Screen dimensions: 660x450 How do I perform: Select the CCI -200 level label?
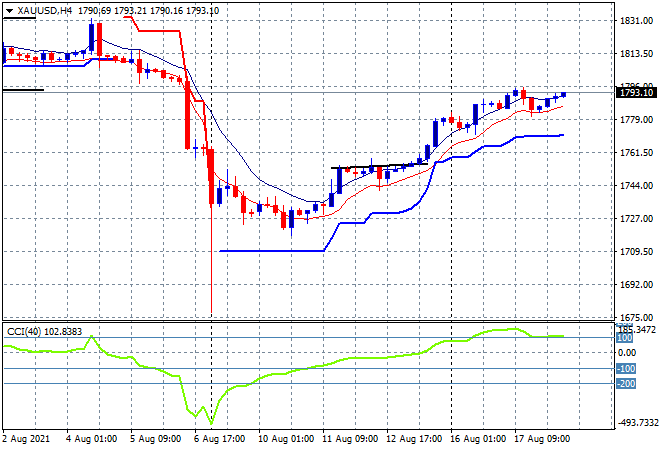(x=626, y=383)
